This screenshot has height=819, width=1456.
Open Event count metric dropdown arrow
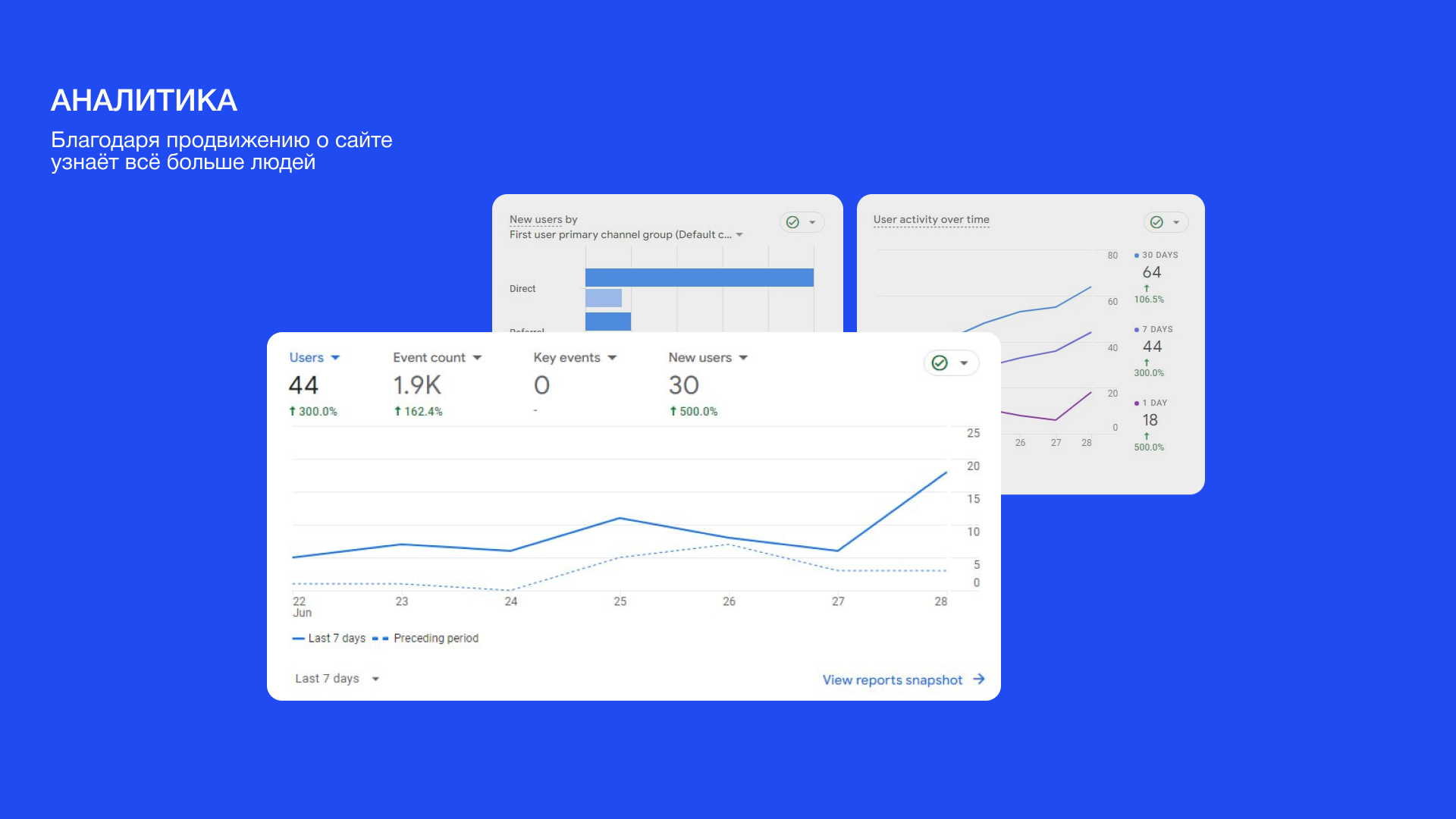[477, 358]
